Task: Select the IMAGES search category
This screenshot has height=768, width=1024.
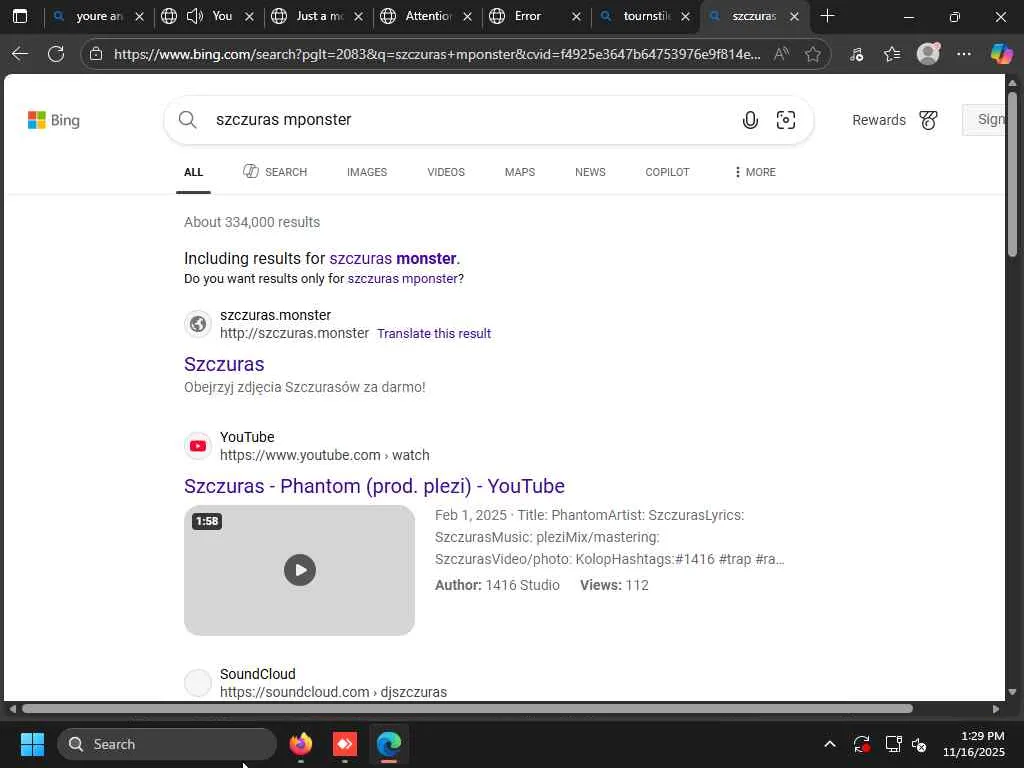Action: coord(367,172)
